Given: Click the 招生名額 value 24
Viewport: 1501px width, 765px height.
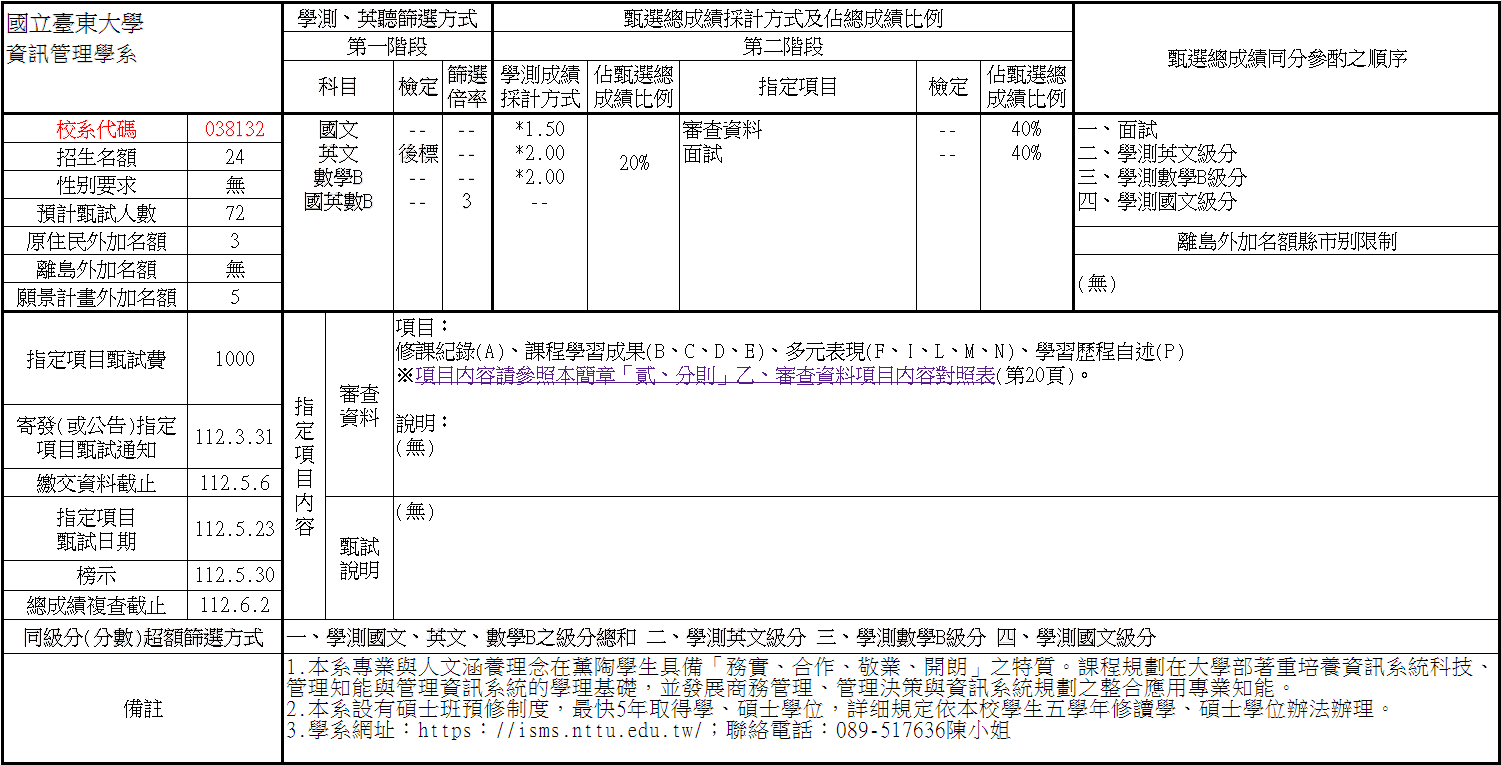Looking at the screenshot, I should click(235, 157).
